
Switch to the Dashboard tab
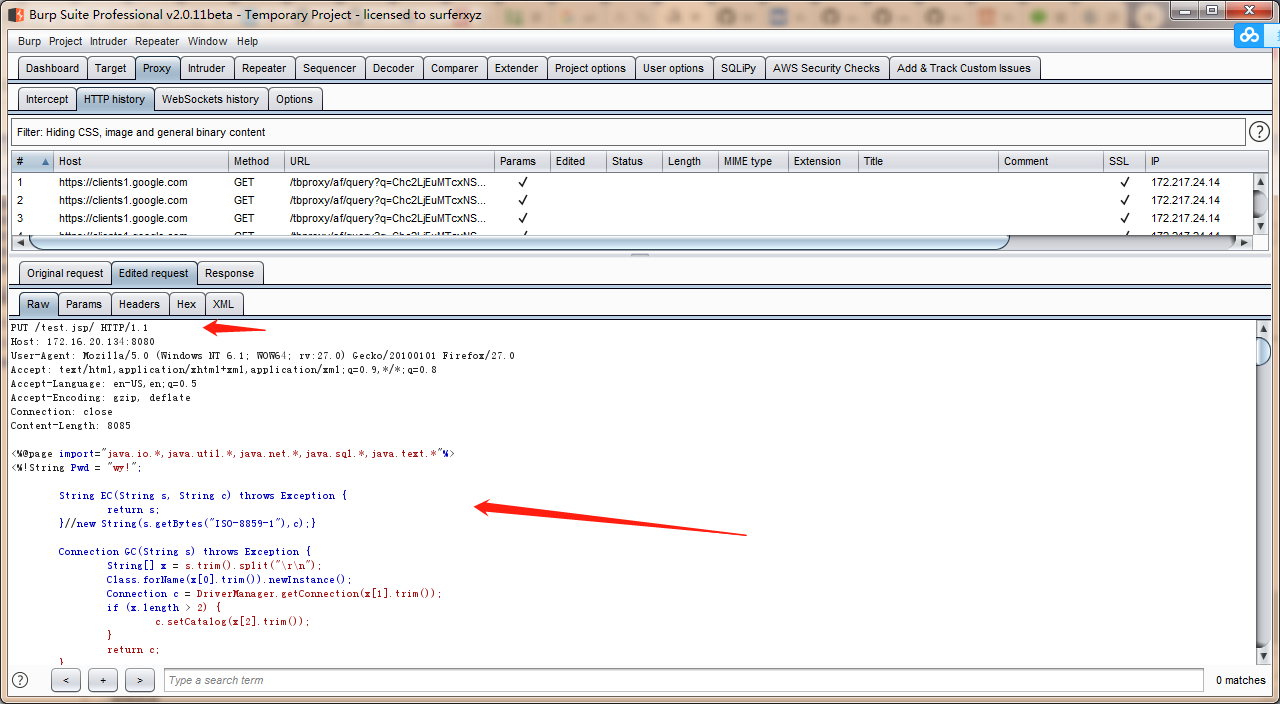point(52,68)
